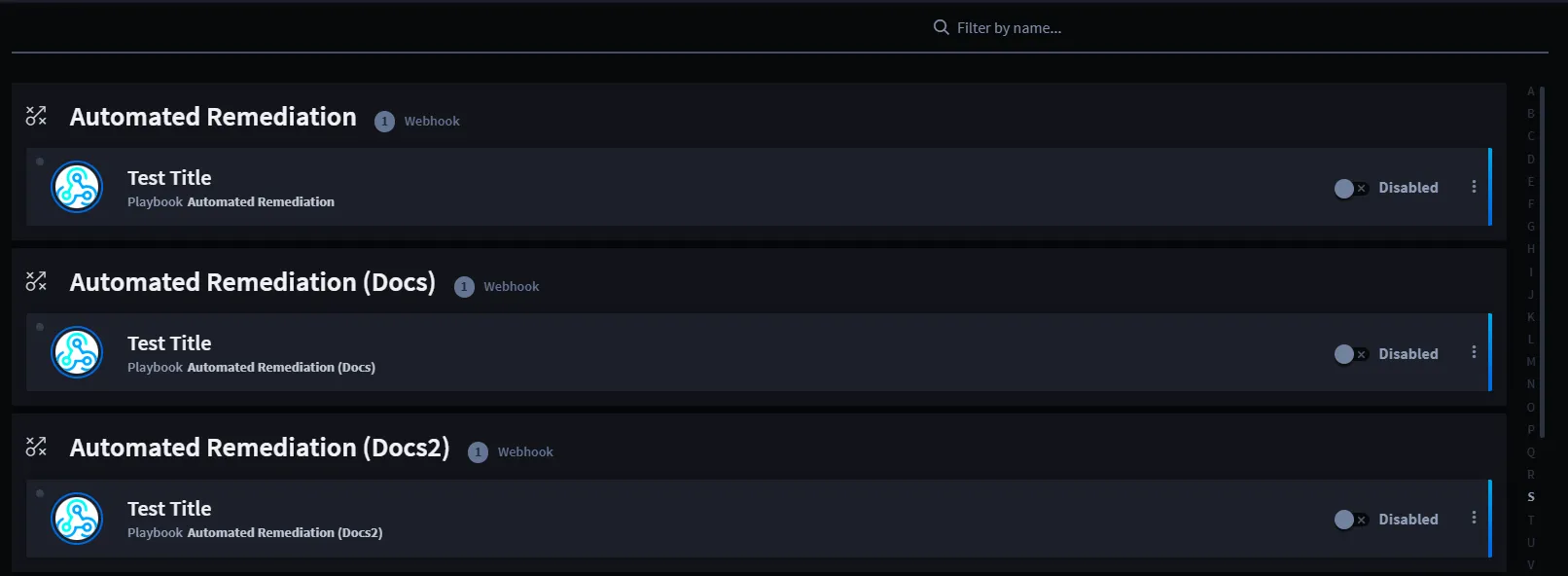Enable the Automated Remediation trigger toggle
1568x576 pixels.
pos(1351,188)
